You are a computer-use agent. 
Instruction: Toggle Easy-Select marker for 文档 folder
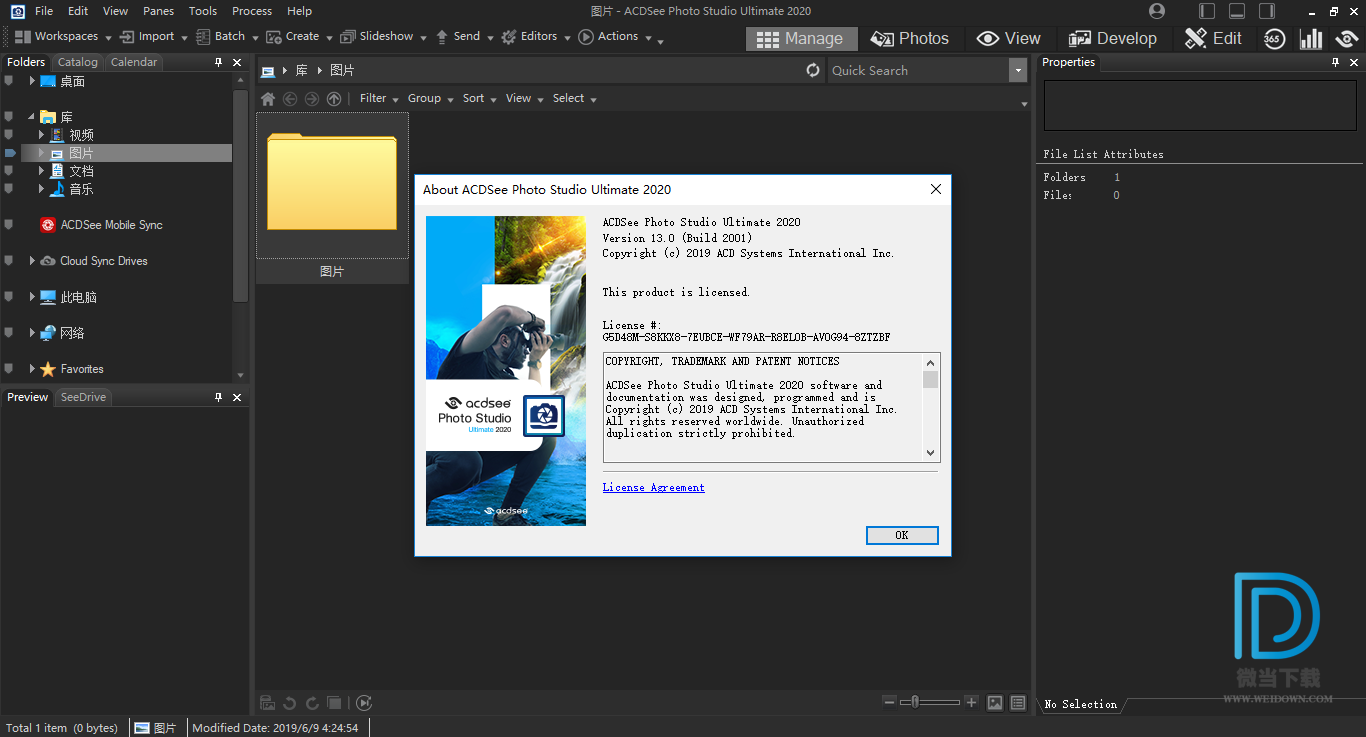pyautogui.click(x=9, y=171)
